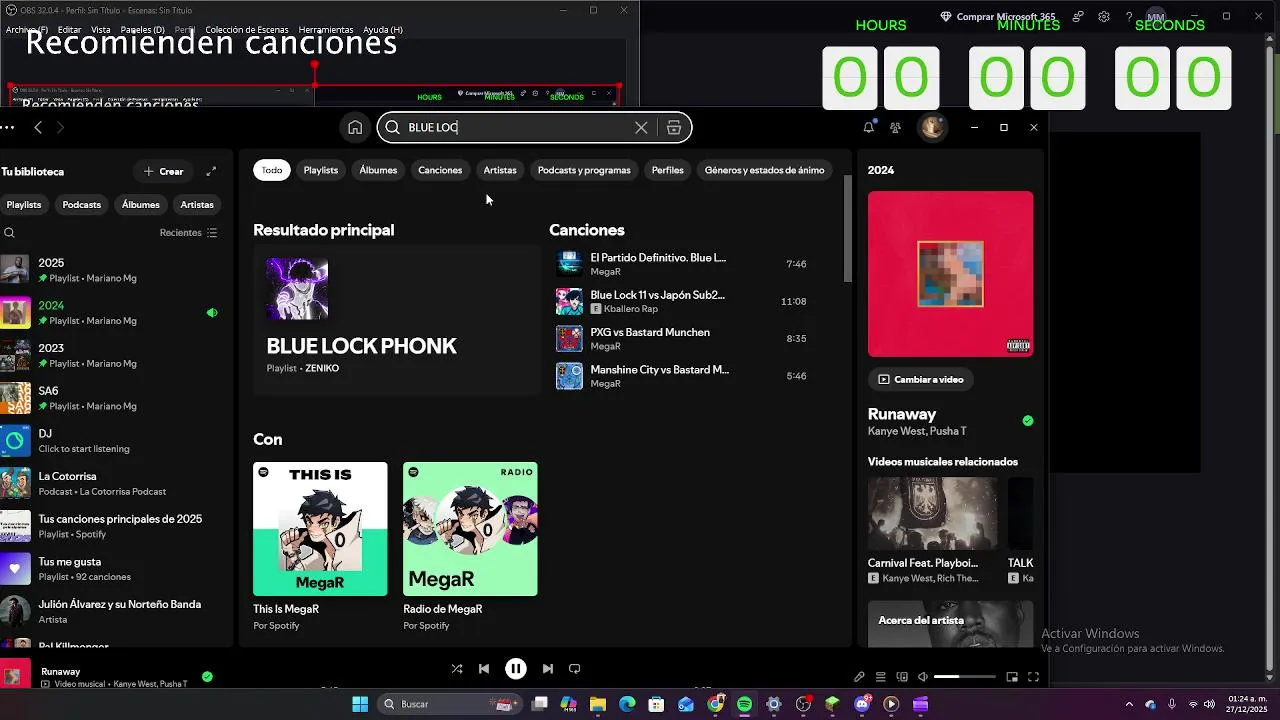Open connect to a device icon
Viewport: 1280px width, 720px height.
(x=902, y=677)
